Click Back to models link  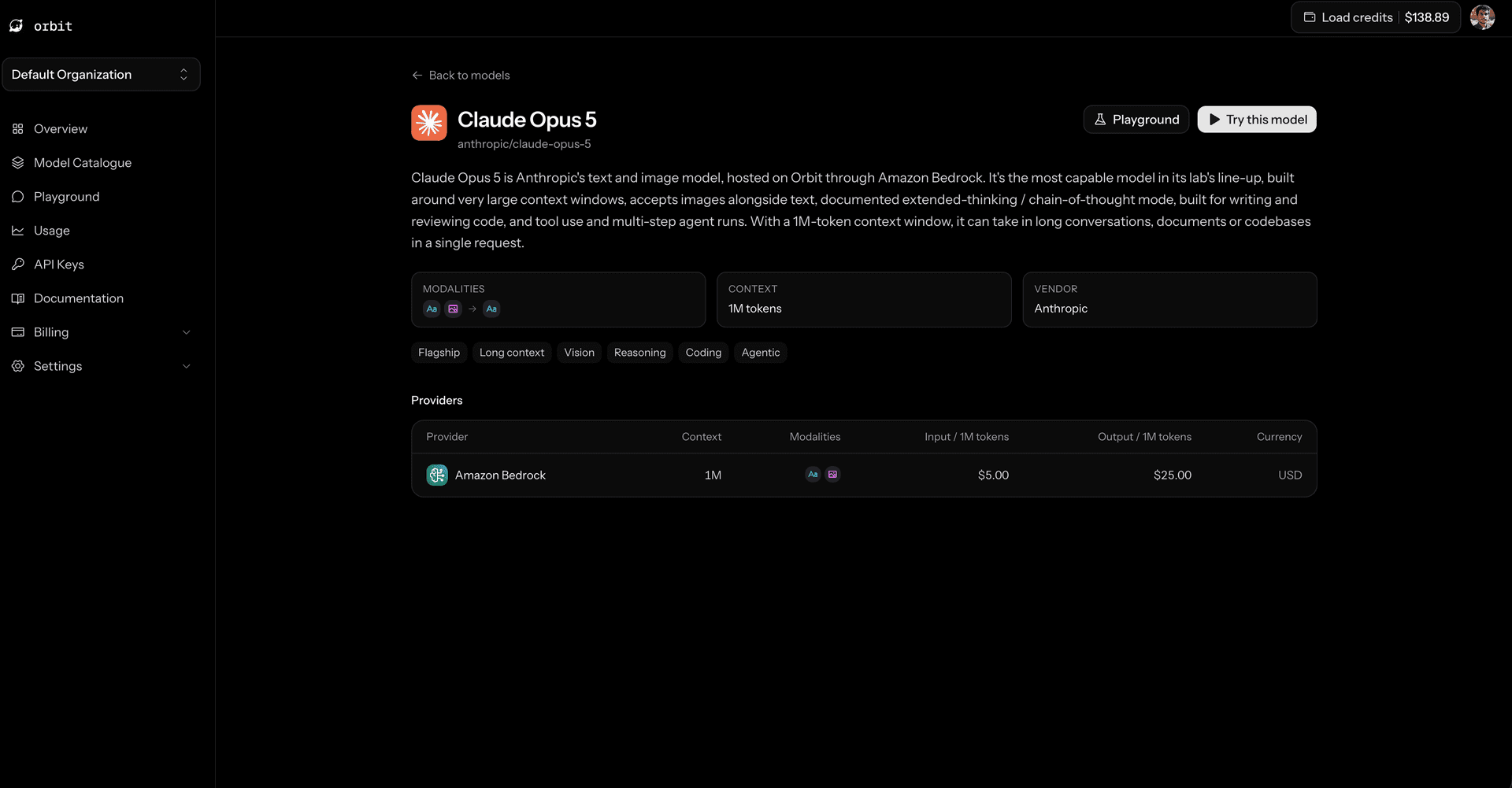pos(461,76)
